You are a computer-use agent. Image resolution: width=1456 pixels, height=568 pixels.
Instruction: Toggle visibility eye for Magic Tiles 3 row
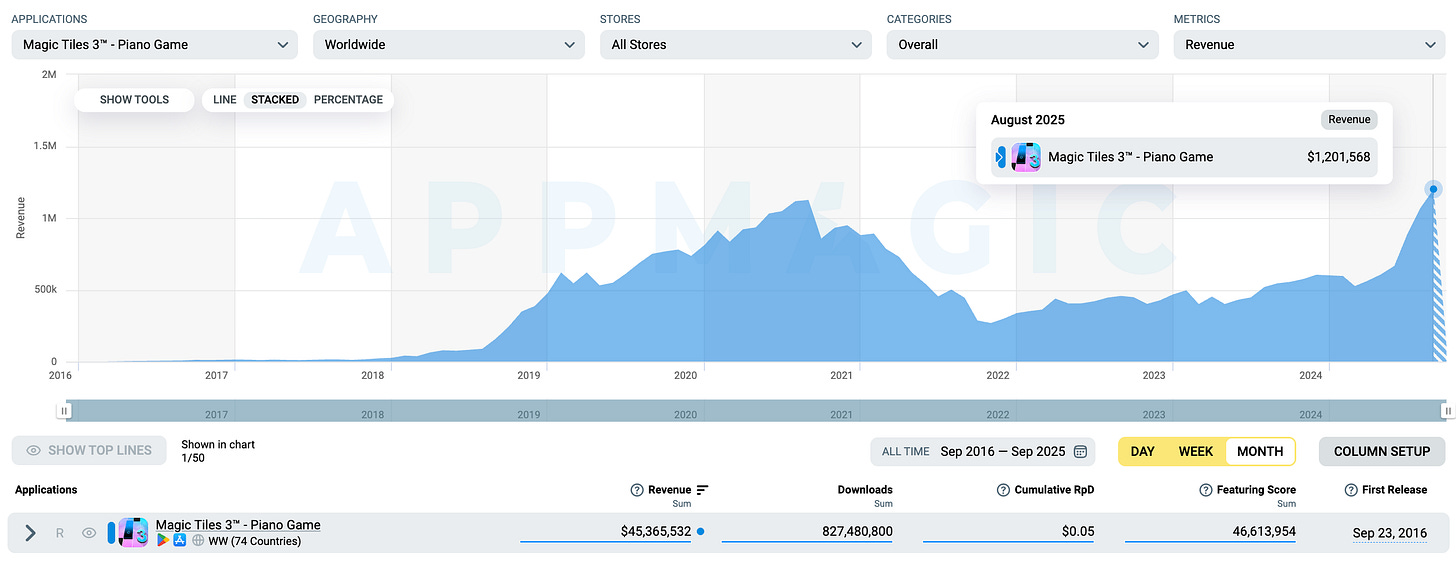[89, 533]
